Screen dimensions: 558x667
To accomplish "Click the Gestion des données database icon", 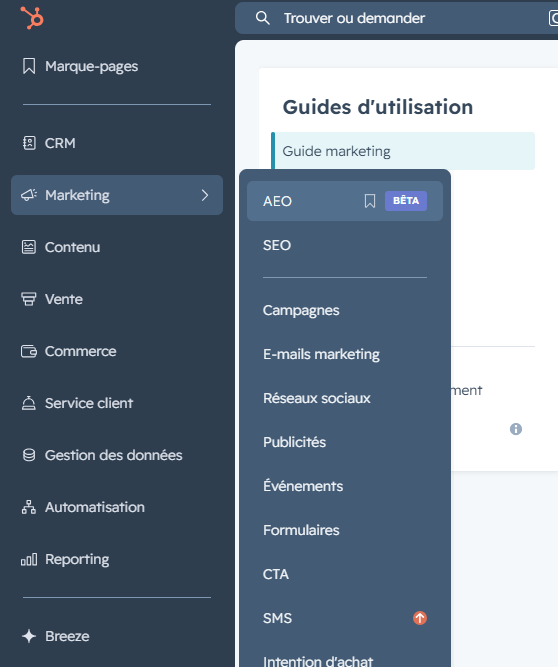I will (x=29, y=455).
